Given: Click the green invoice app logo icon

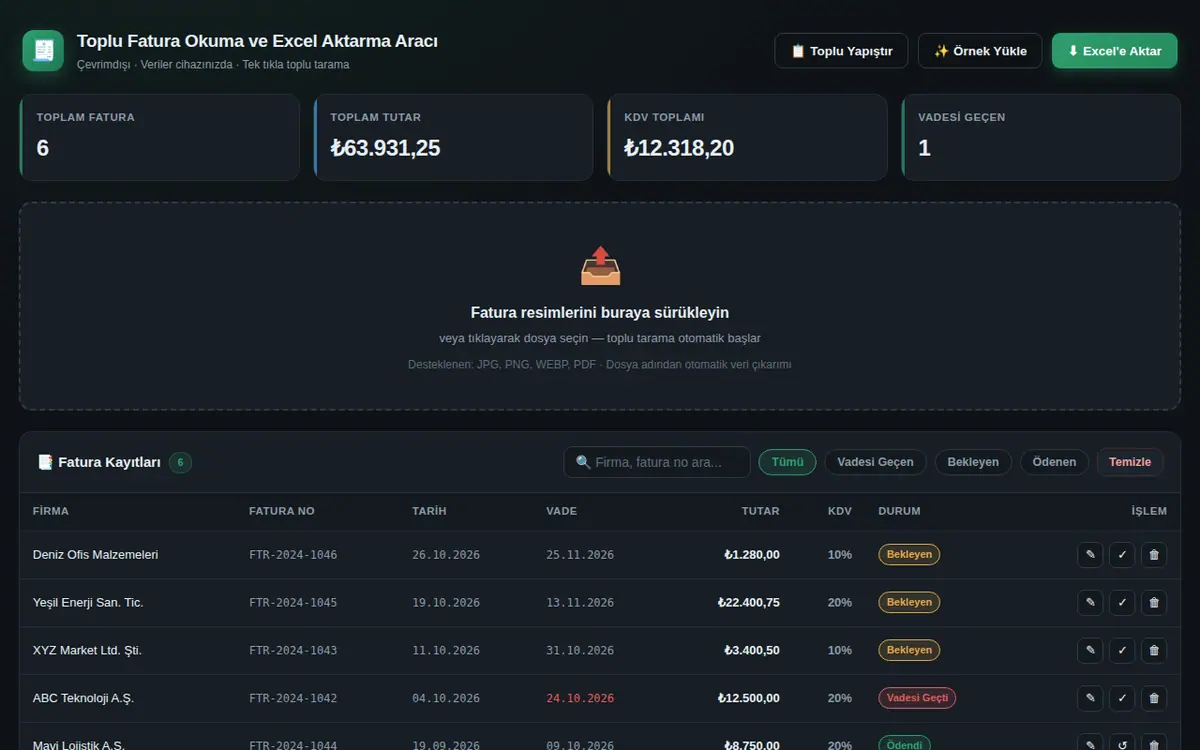Looking at the screenshot, I should click(43, 50).
